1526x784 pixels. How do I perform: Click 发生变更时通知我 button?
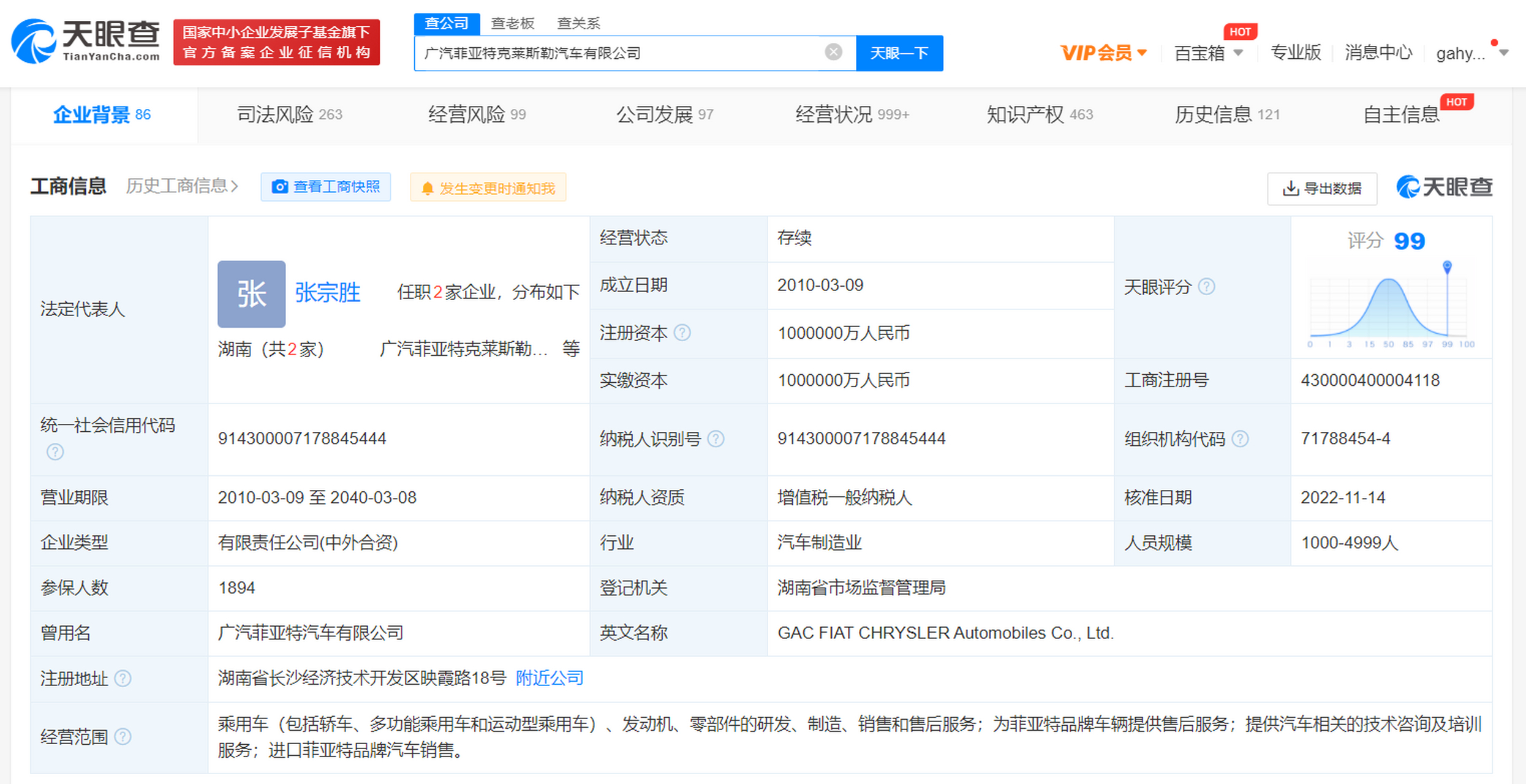click(488, 188)
